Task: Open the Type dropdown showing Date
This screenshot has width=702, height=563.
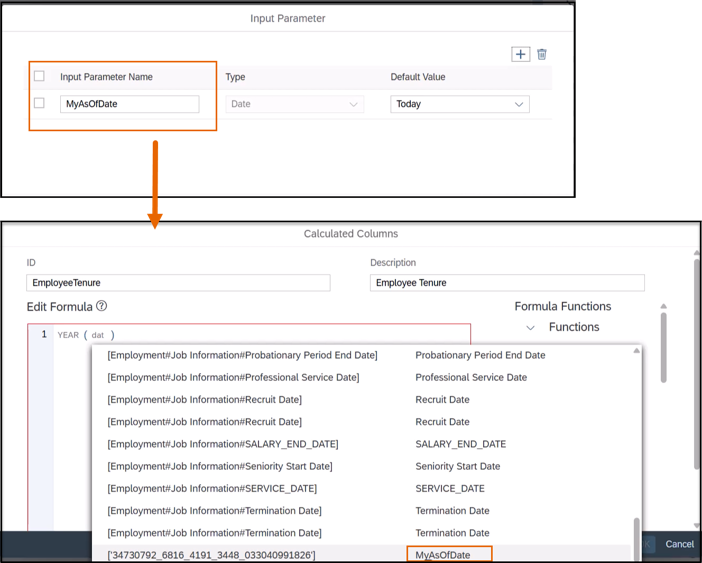Action: pos(294,104)
